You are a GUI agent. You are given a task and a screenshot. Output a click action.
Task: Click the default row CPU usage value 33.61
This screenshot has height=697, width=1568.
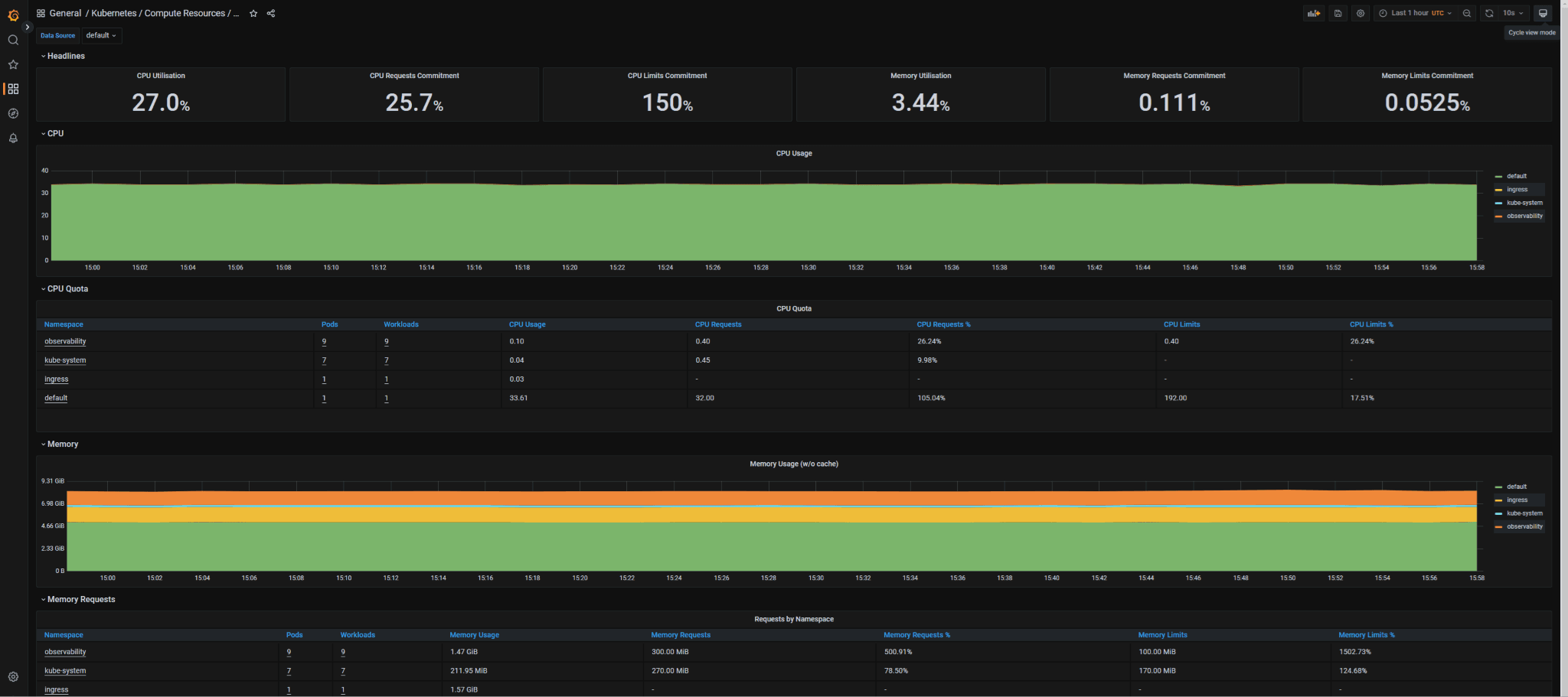(x=518, y=398)
